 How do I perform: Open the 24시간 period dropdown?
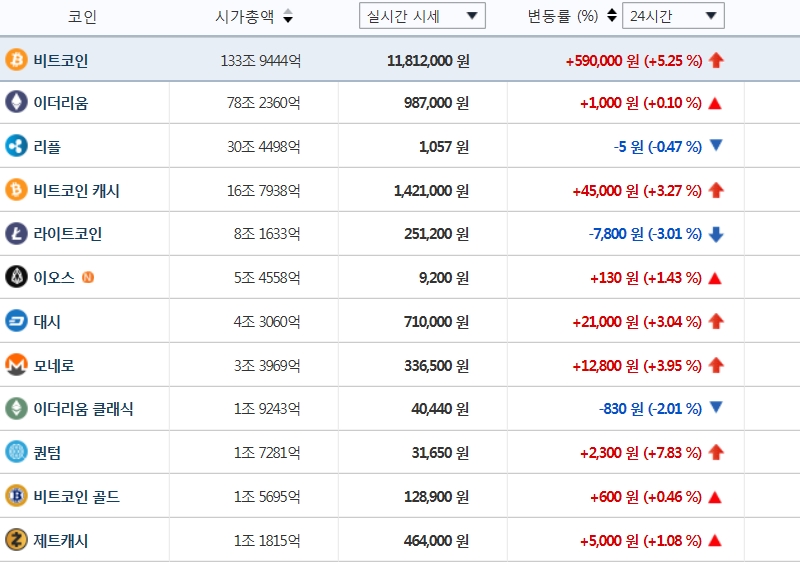click(x=673, y=16)
